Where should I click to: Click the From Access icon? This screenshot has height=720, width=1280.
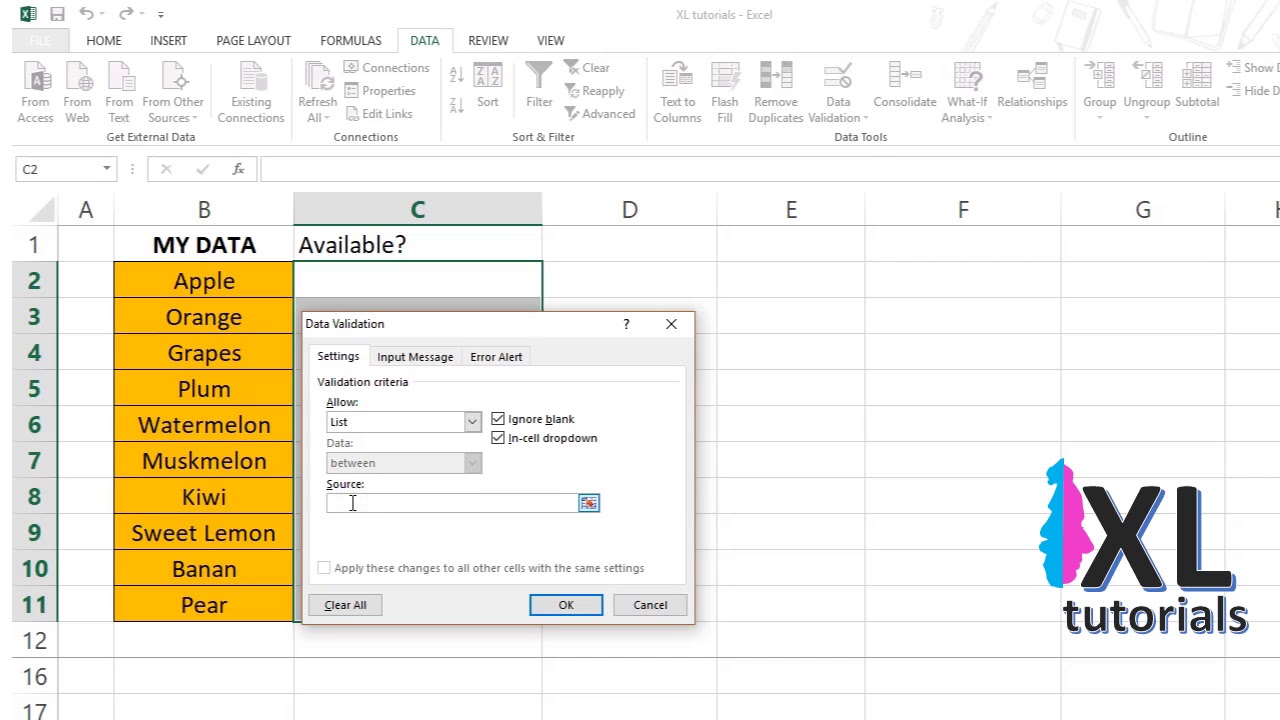coord(35,93)
